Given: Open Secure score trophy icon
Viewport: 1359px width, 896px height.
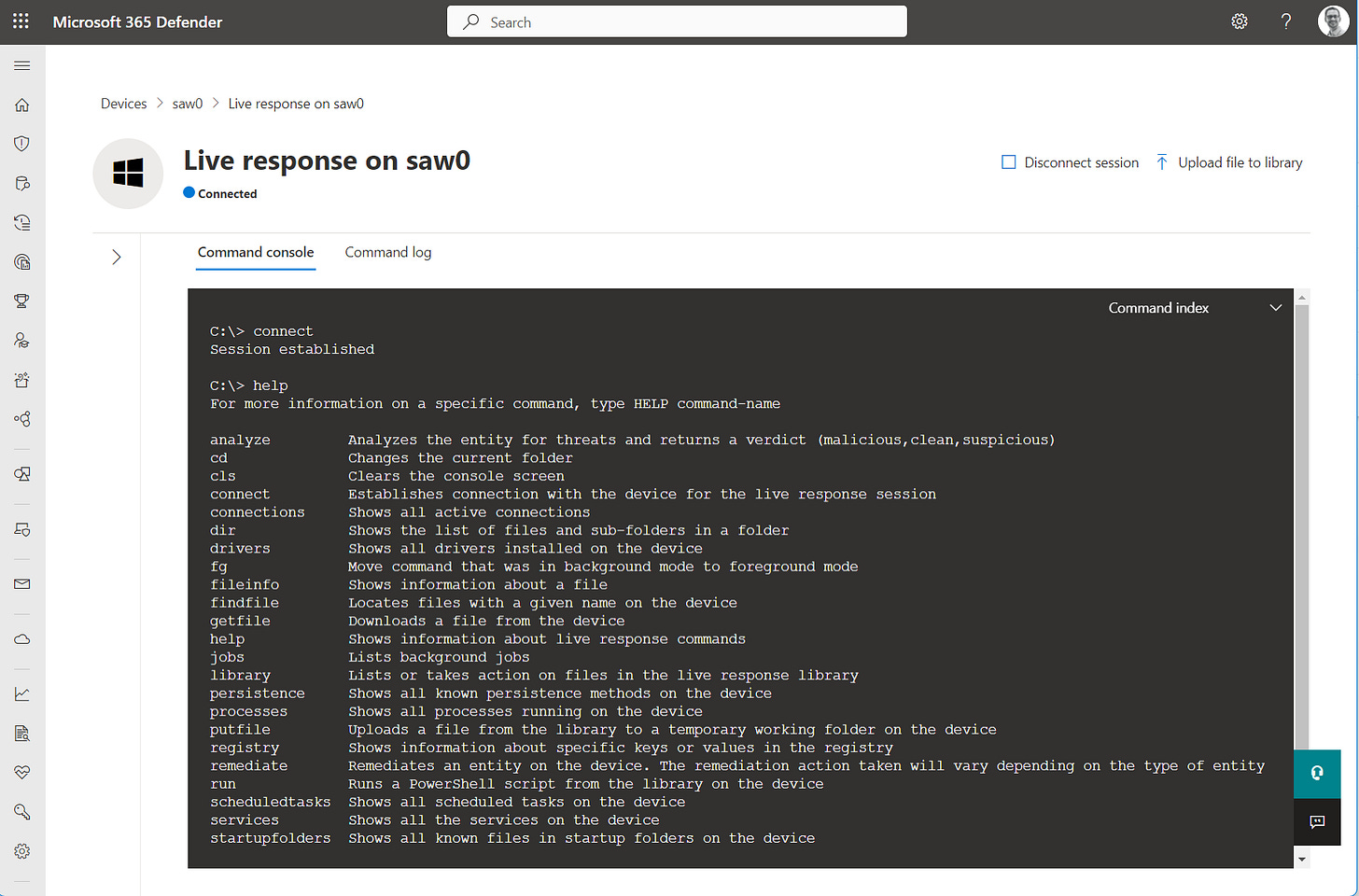Looking at the screenshot, I should point(22,301).
